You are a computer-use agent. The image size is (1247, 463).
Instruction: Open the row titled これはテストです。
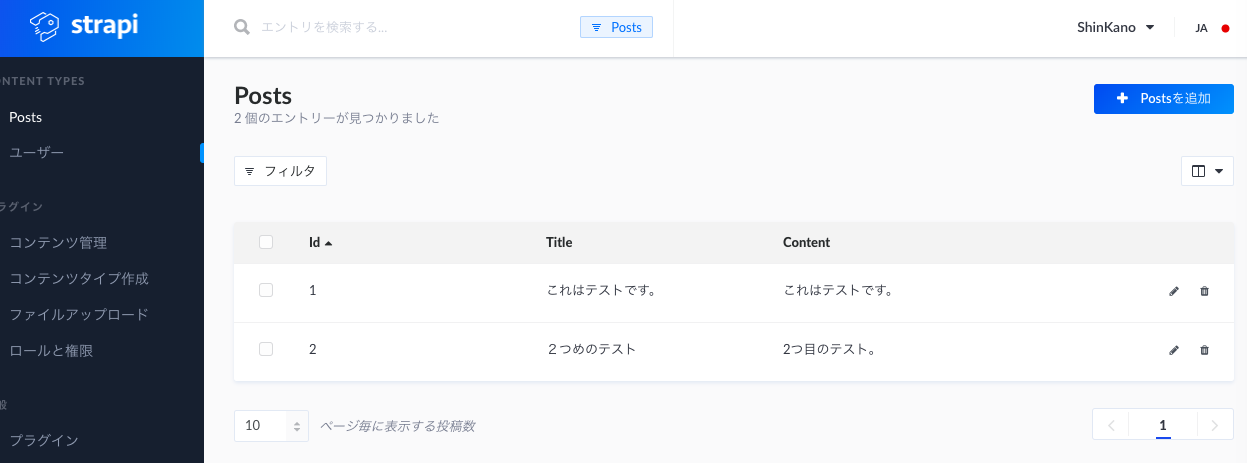click(601, 290)
